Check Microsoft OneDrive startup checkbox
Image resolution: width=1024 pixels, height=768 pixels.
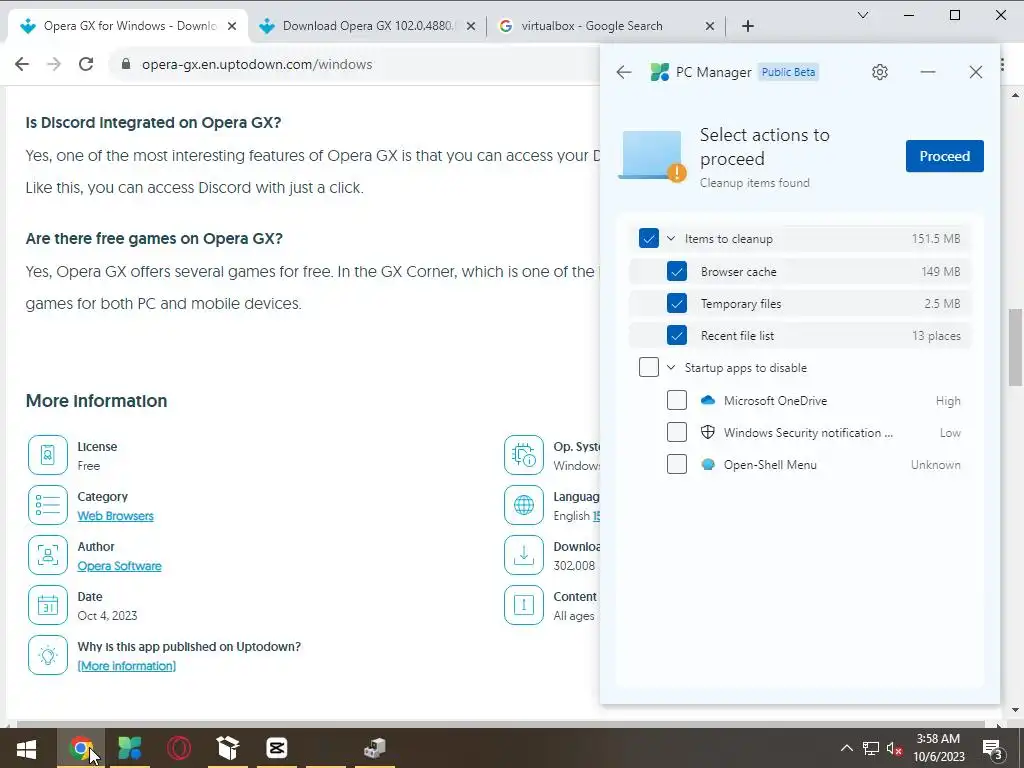click(677, 400)
